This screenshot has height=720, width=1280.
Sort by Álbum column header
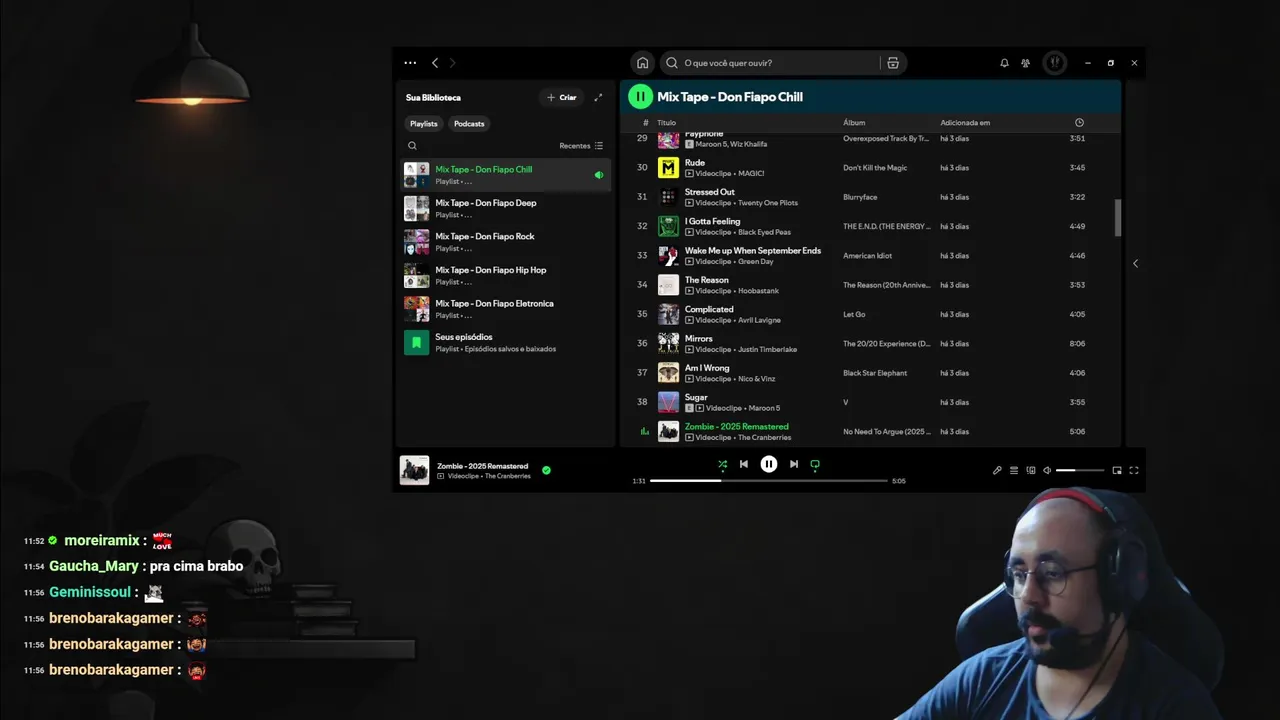point(854,123)
